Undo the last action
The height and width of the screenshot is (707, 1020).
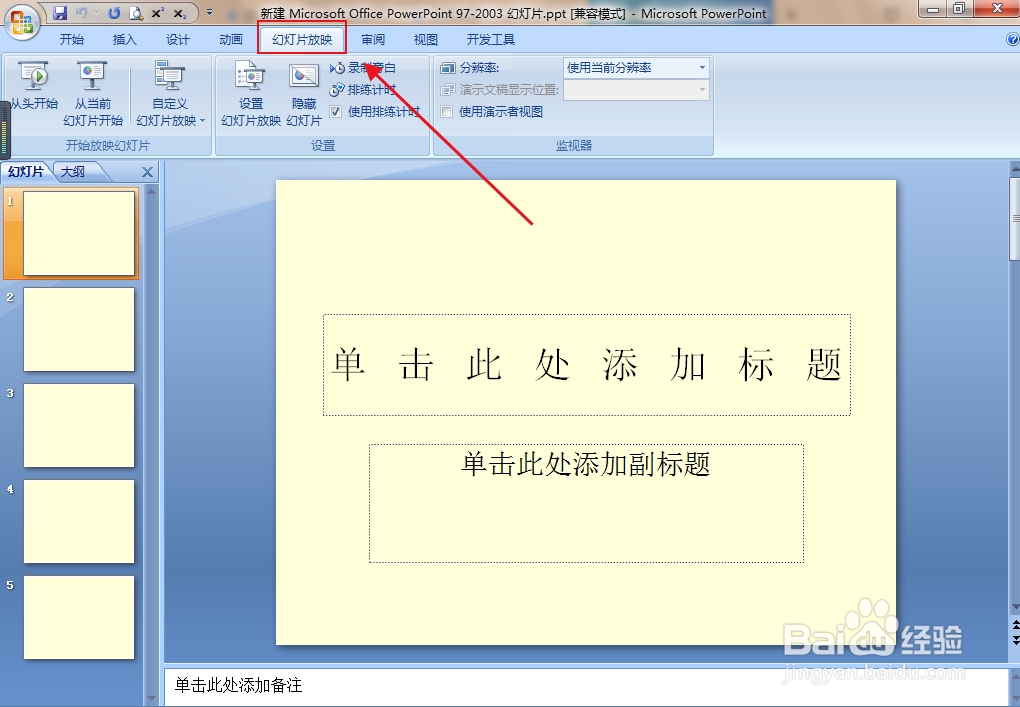point(82,12)
